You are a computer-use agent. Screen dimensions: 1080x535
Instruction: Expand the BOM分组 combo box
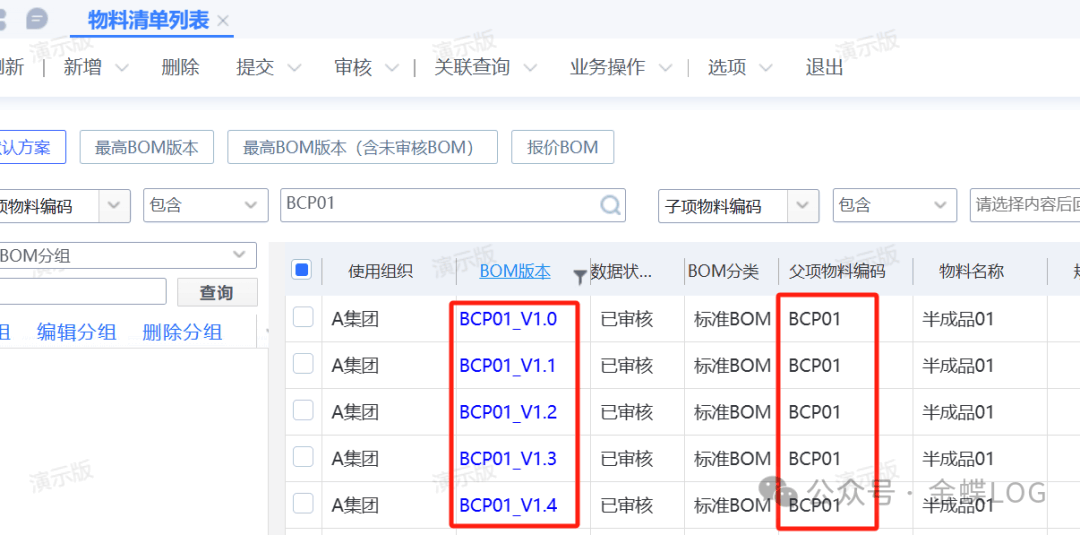coord(238,255)
